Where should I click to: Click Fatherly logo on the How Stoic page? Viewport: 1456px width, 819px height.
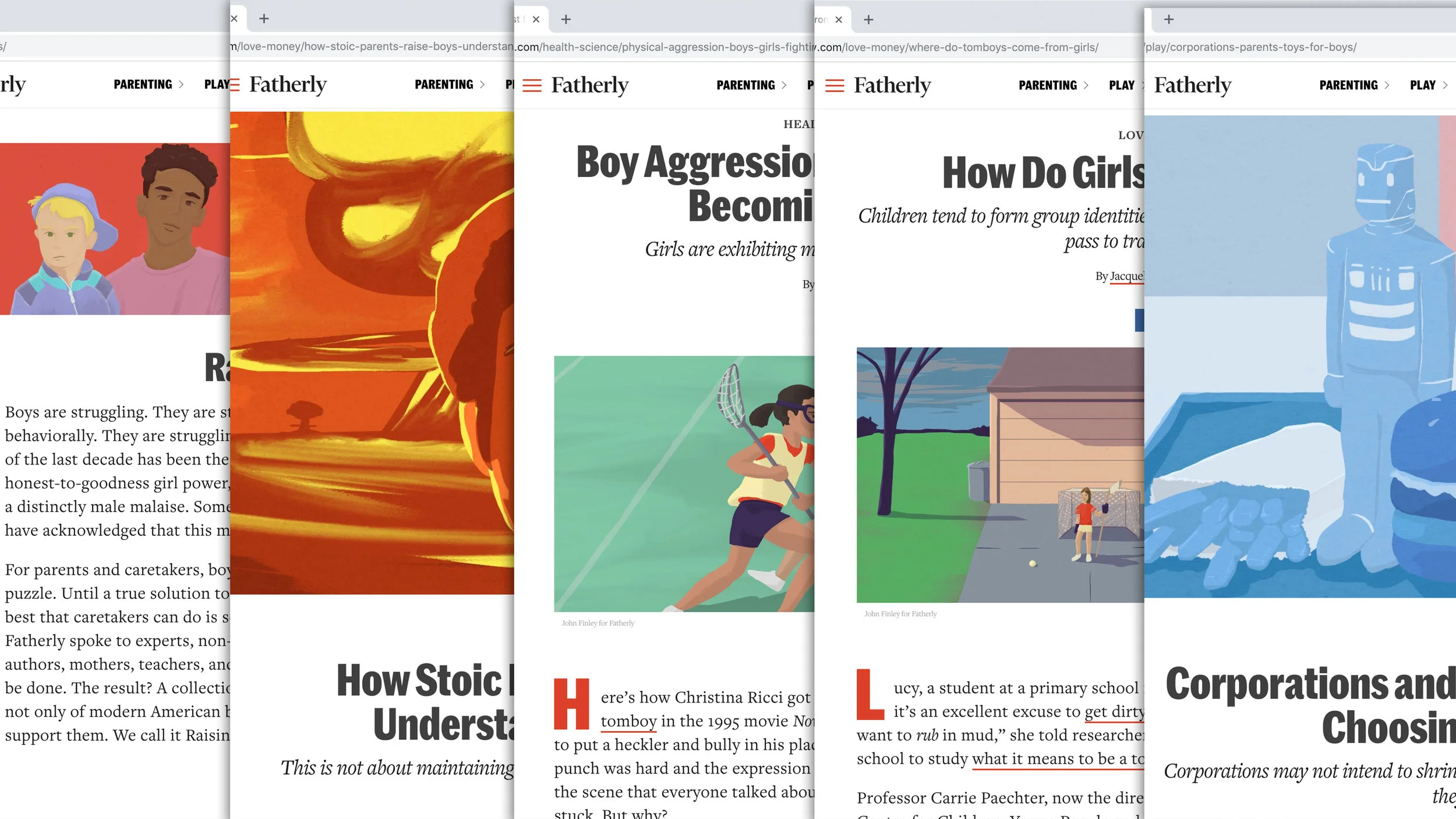pos(288,85)
